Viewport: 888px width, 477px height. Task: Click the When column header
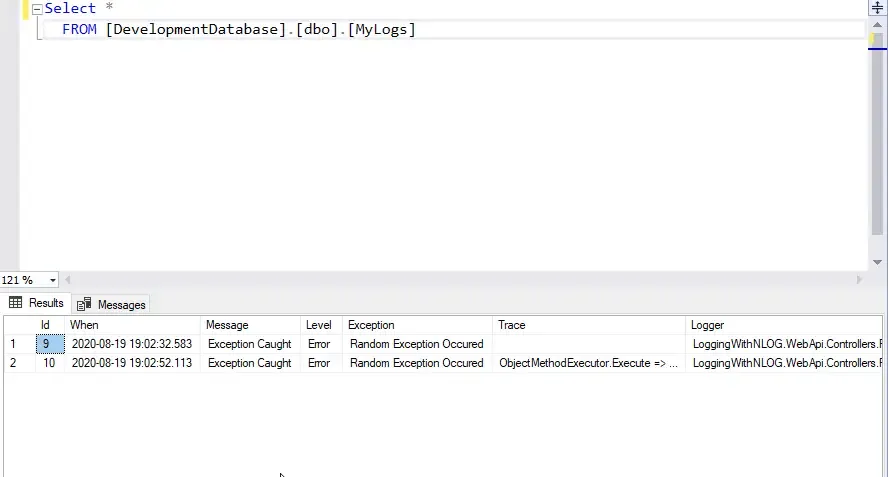(133, 325)
